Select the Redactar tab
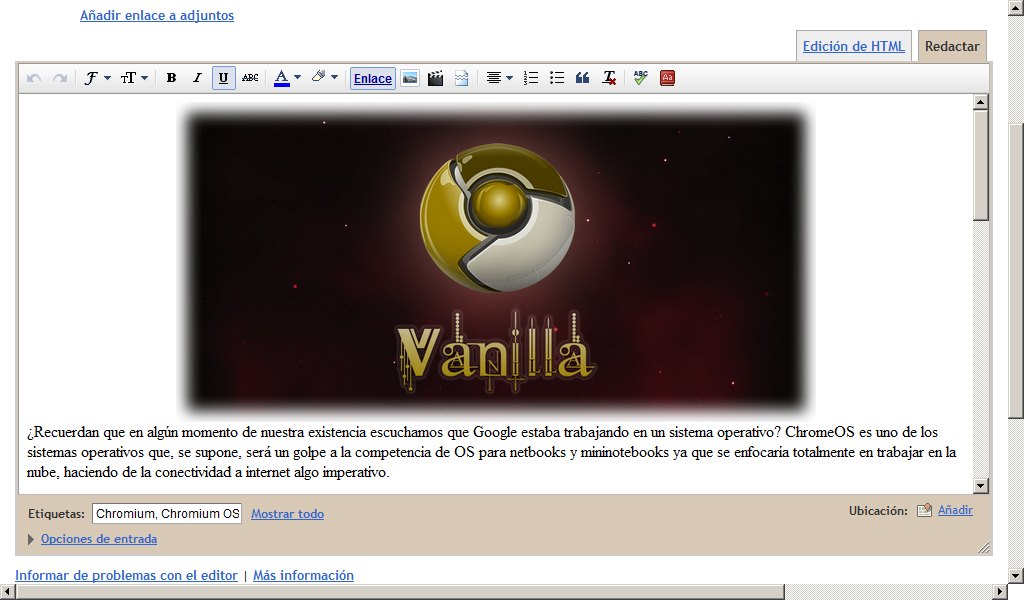Viewport: 1024px width, 600px height. click(x=952, y=46)
